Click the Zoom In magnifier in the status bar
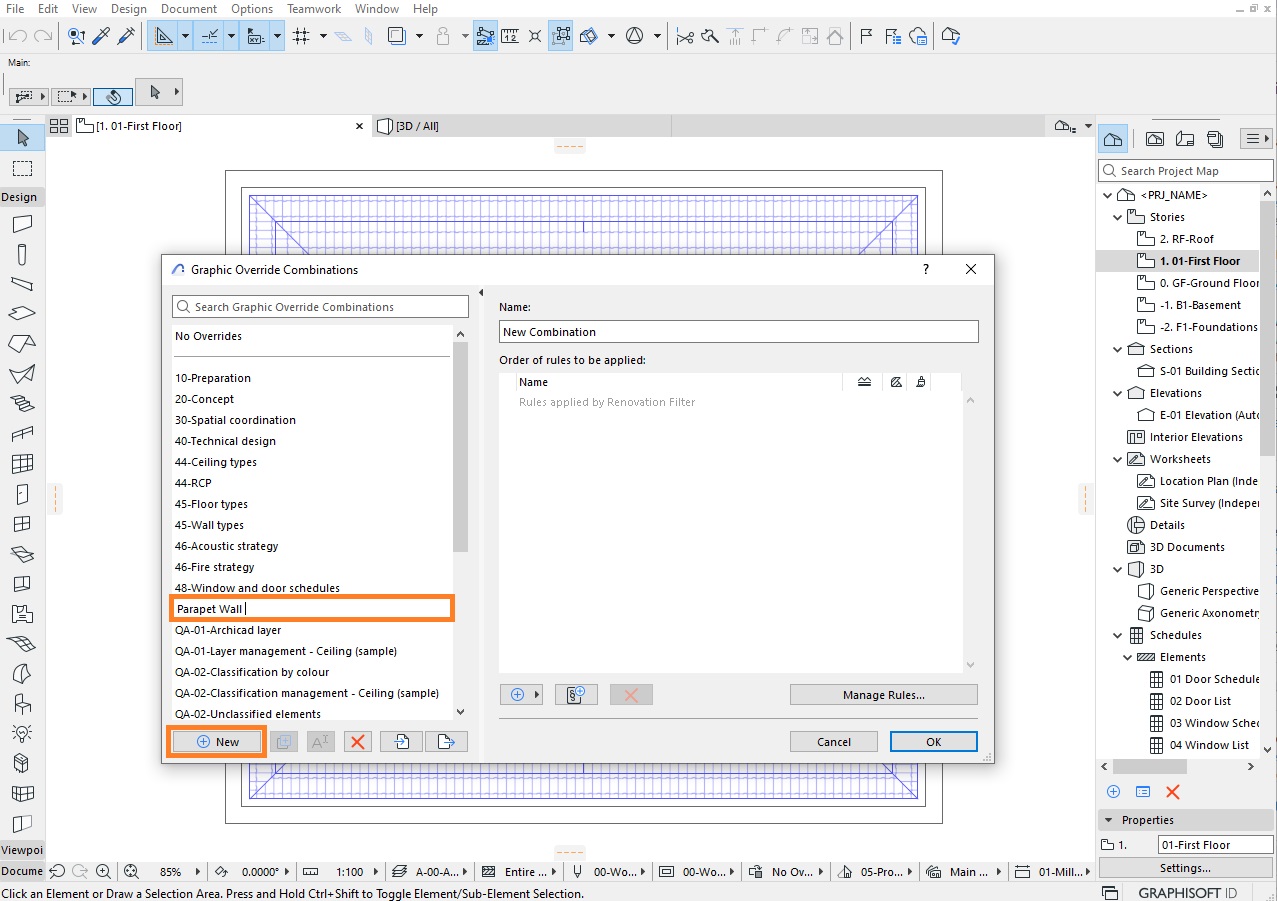 (103, 872)
